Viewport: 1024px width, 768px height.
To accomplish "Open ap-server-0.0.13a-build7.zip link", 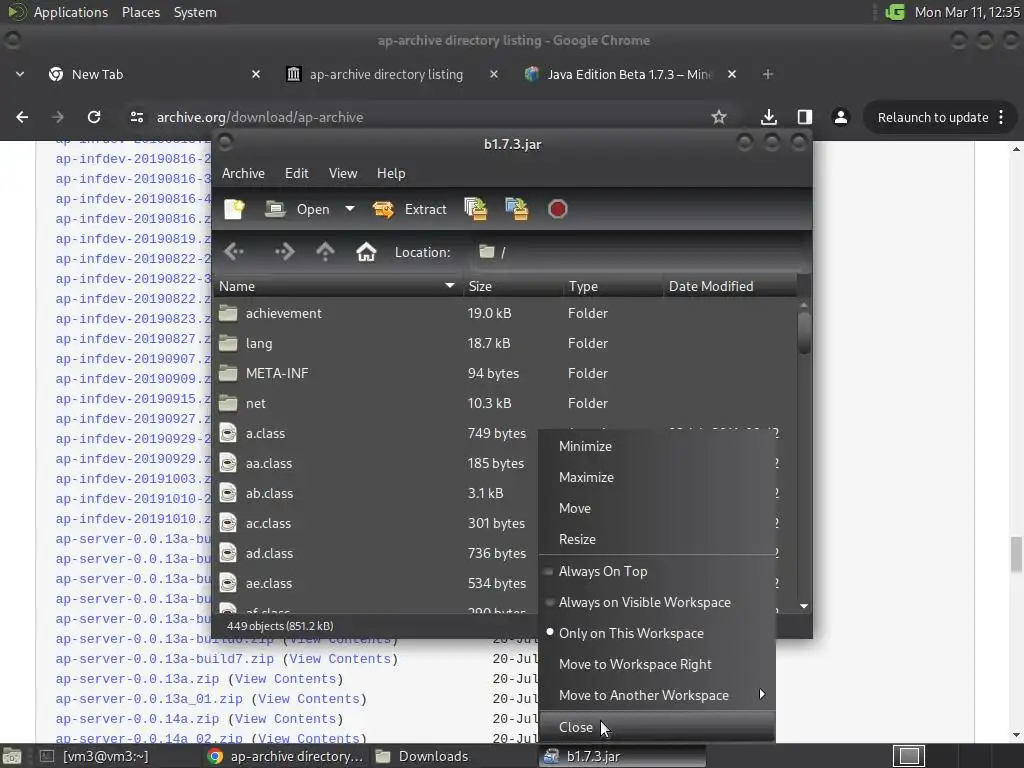I will click(165, 659).
